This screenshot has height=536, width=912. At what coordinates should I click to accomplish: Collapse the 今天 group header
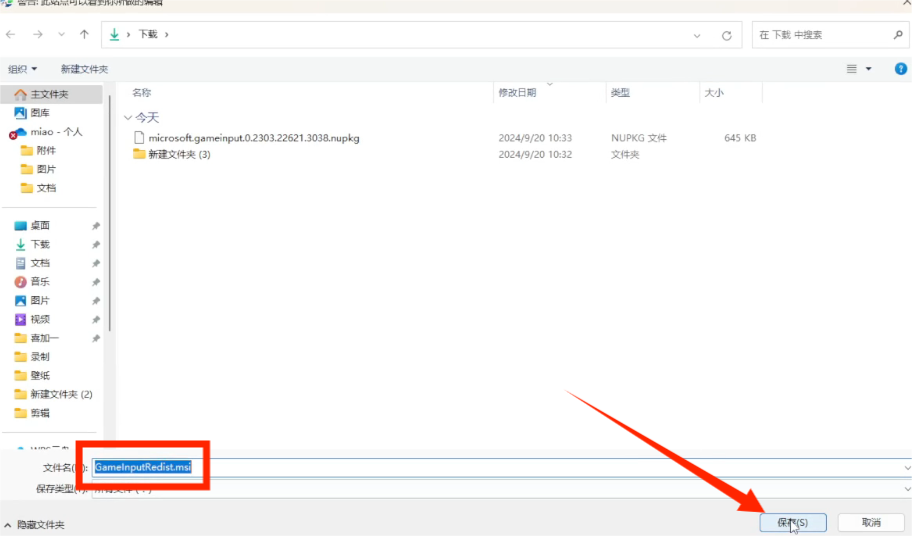tap(127, 117)
